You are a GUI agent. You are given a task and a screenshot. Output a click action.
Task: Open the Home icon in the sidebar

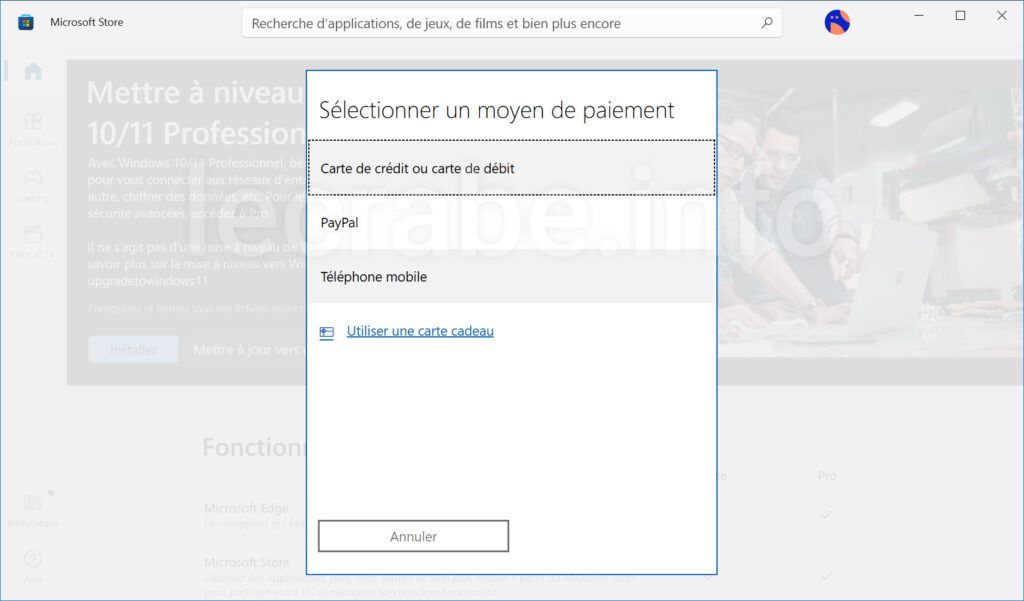pos(33,71)
